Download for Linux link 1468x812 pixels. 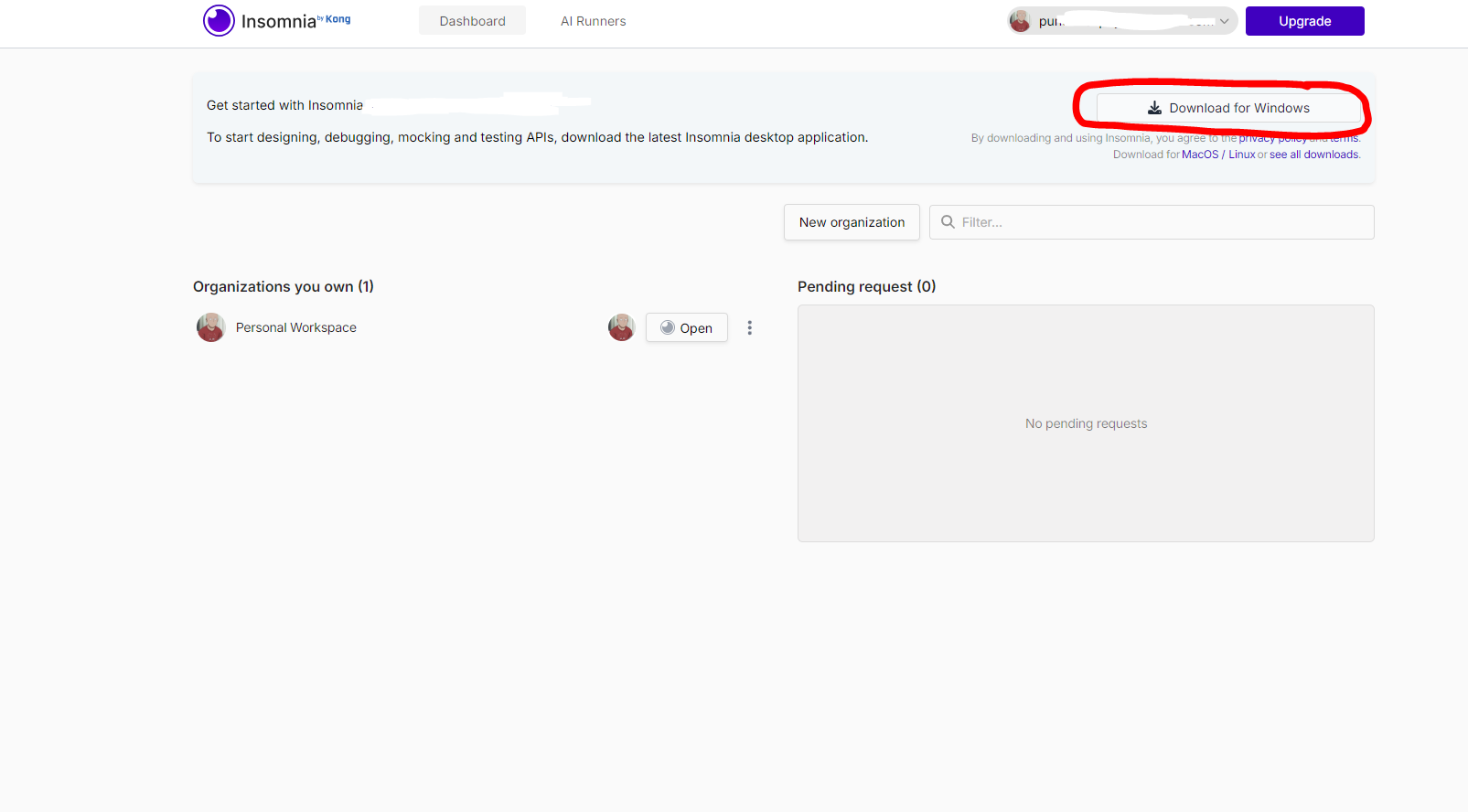(x=1241, y=155)
